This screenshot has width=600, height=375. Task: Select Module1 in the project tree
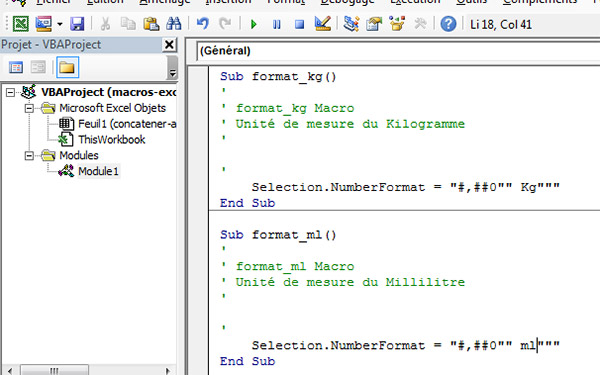(x=98, y=171)
